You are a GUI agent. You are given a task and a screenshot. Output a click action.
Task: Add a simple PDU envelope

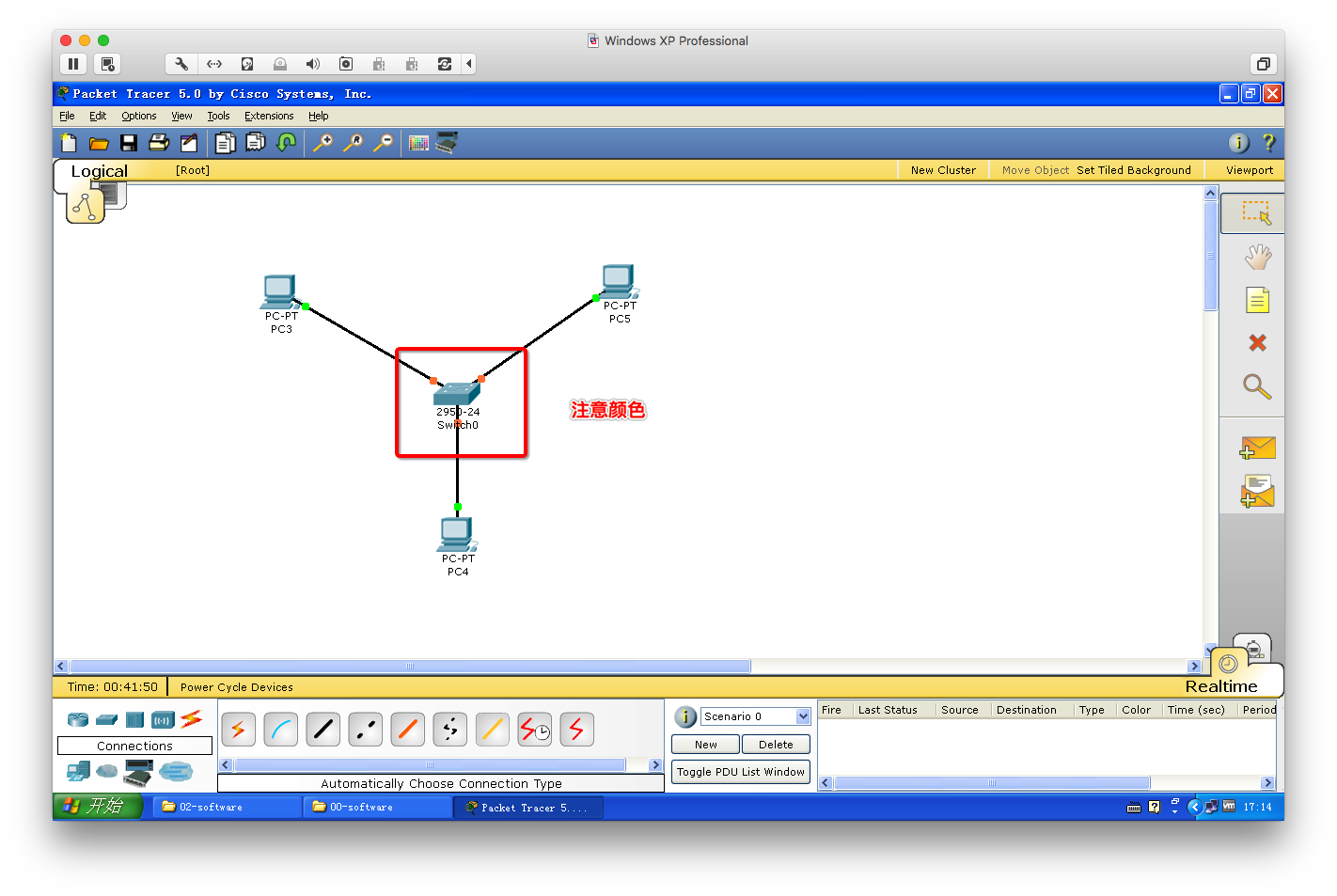[x=1257, y=448]
